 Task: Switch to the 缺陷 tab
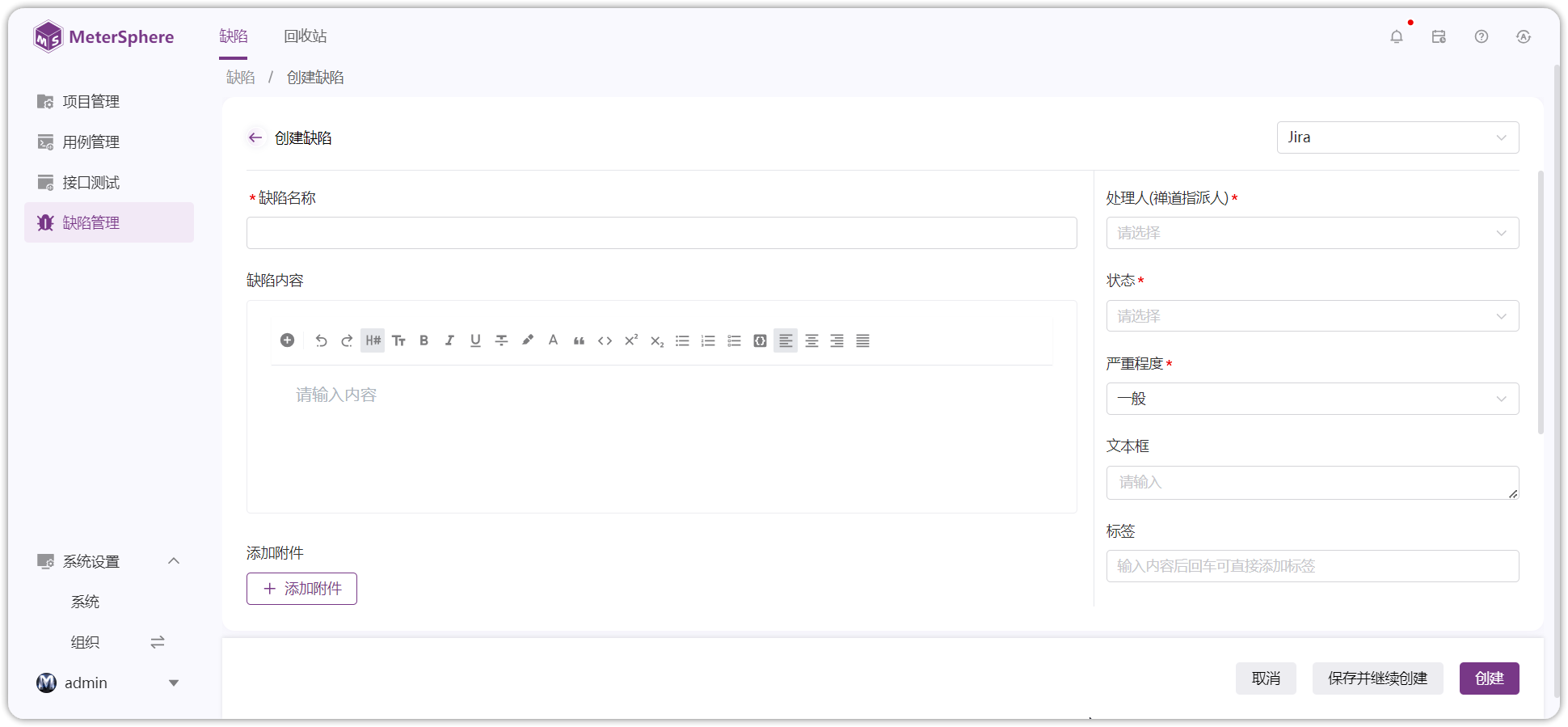234,36
